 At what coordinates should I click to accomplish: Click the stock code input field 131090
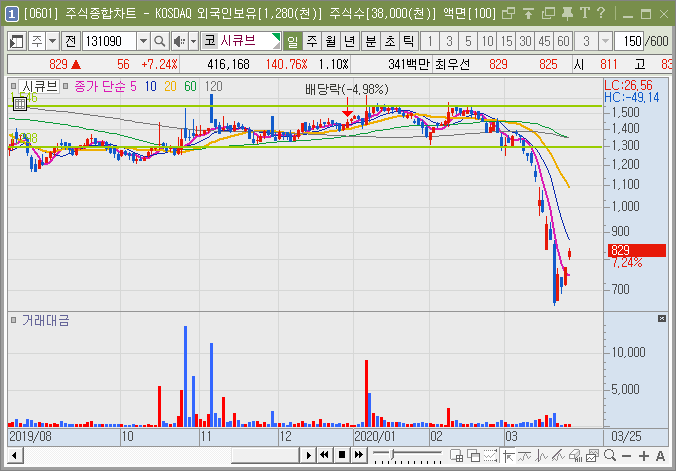pos(110,41)
